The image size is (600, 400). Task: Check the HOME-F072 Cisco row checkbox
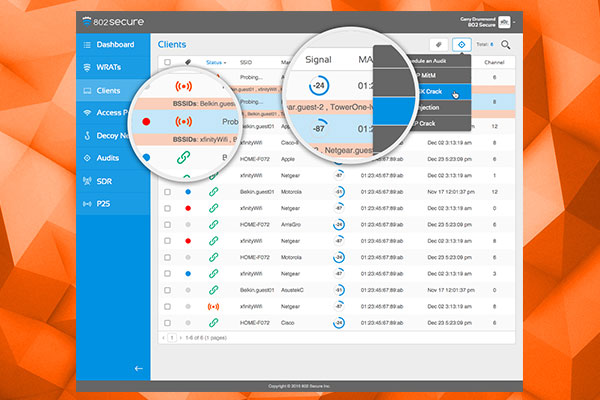167,323
